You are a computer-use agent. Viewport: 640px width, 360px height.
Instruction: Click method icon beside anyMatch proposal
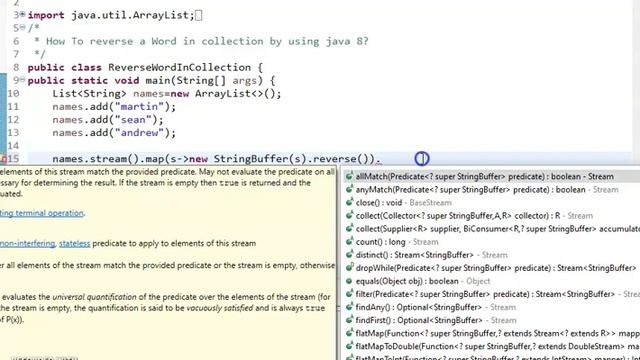point(349,189)
